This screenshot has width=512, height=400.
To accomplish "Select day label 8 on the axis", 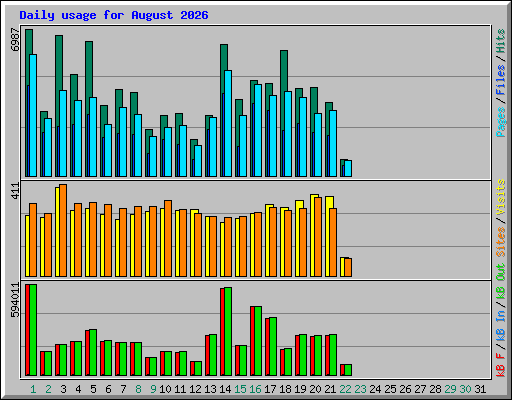I will (138, 389).
